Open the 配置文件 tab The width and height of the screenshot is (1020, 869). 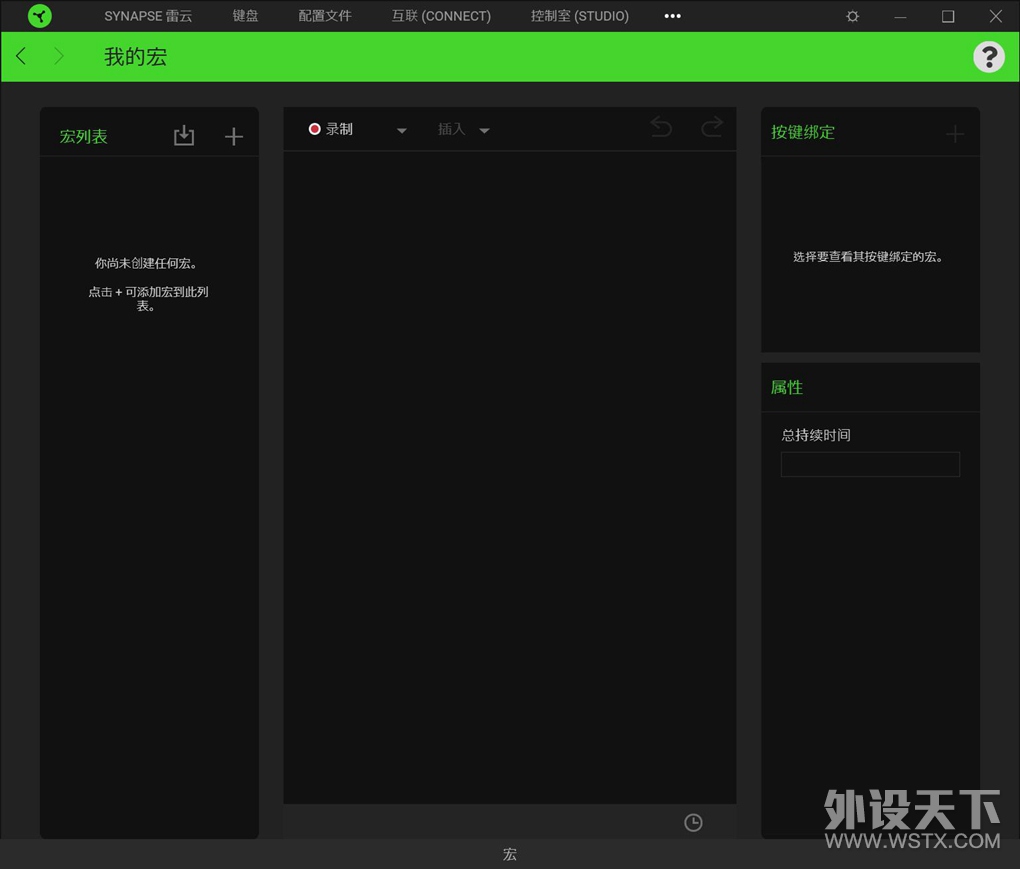click(x=325, y=16)
